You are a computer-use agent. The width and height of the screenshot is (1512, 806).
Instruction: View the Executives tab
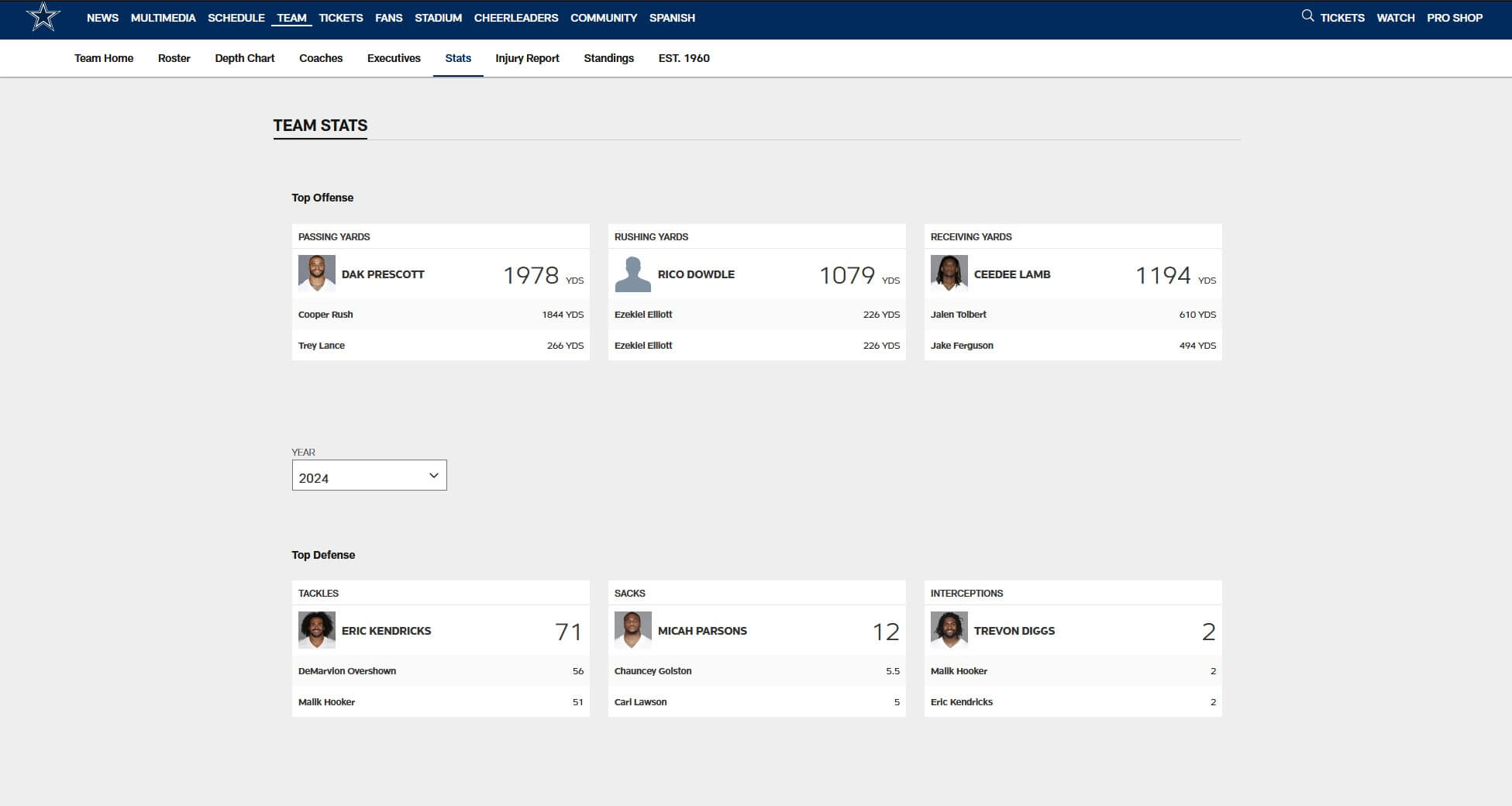394,58
